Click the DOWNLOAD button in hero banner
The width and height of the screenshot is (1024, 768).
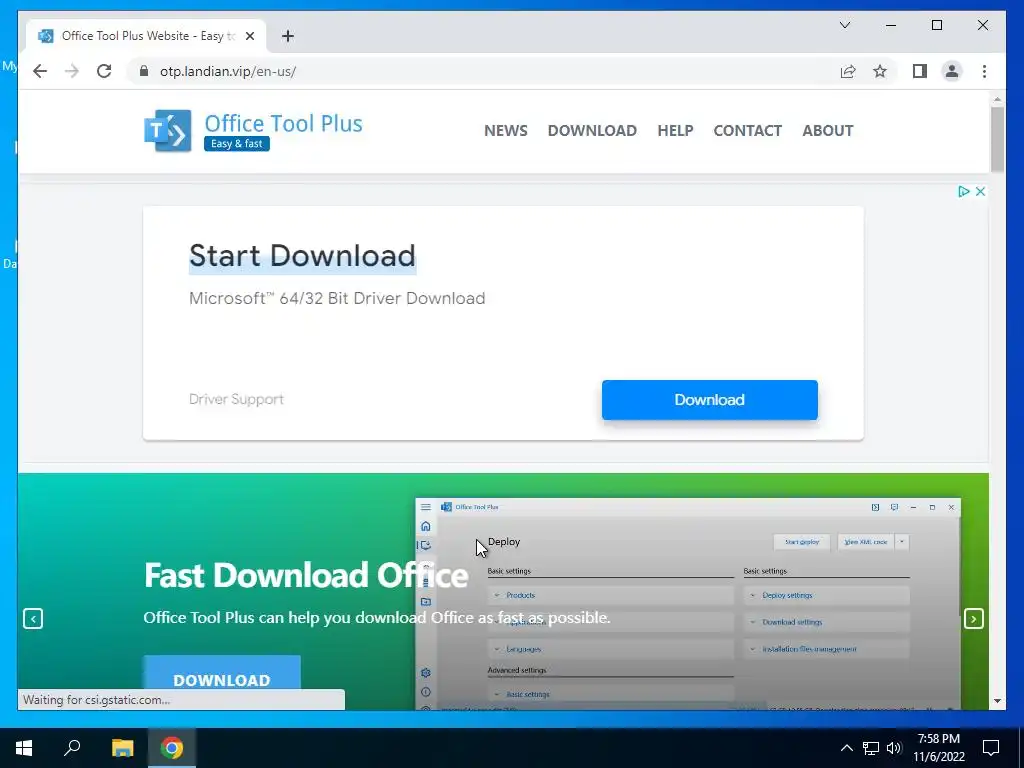point(222,673)
